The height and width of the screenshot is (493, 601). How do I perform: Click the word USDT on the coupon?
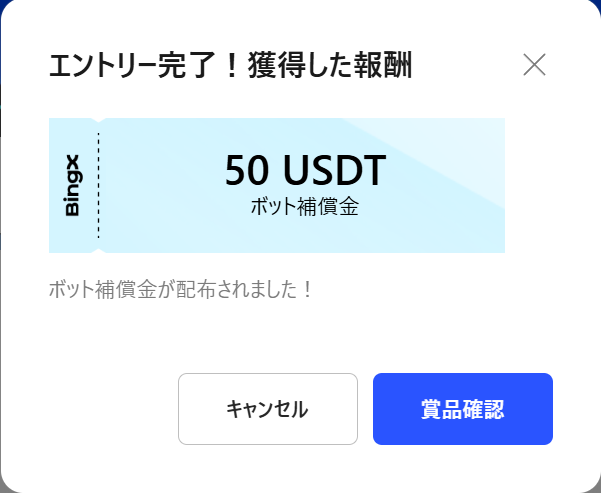coord(335,170)
